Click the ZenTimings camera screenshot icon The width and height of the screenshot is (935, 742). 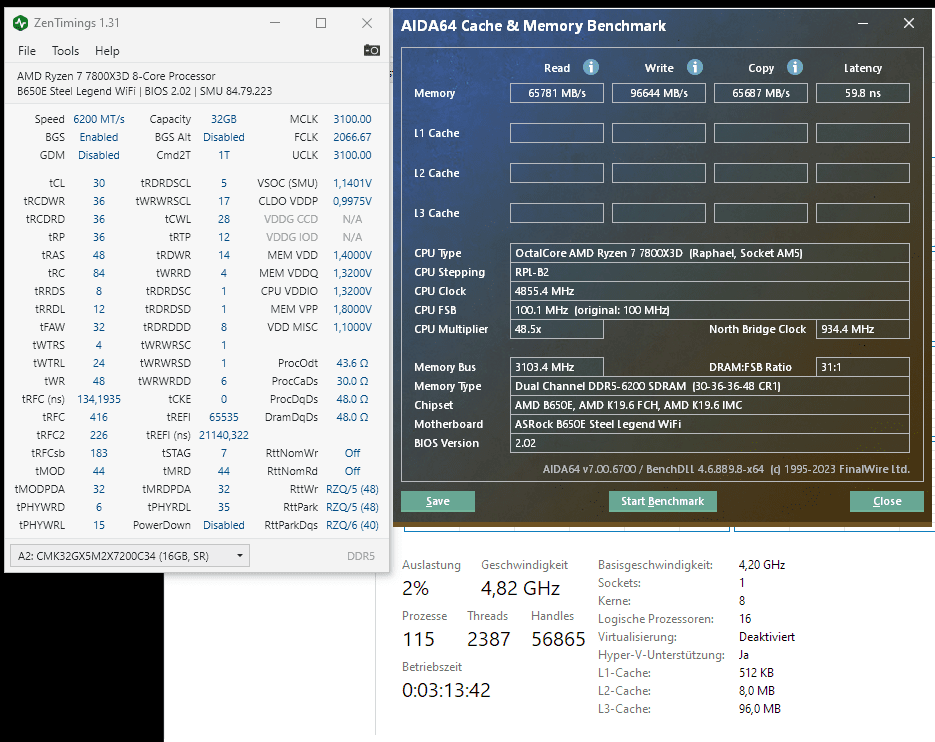pyautogui.click(x=371, y=50)
